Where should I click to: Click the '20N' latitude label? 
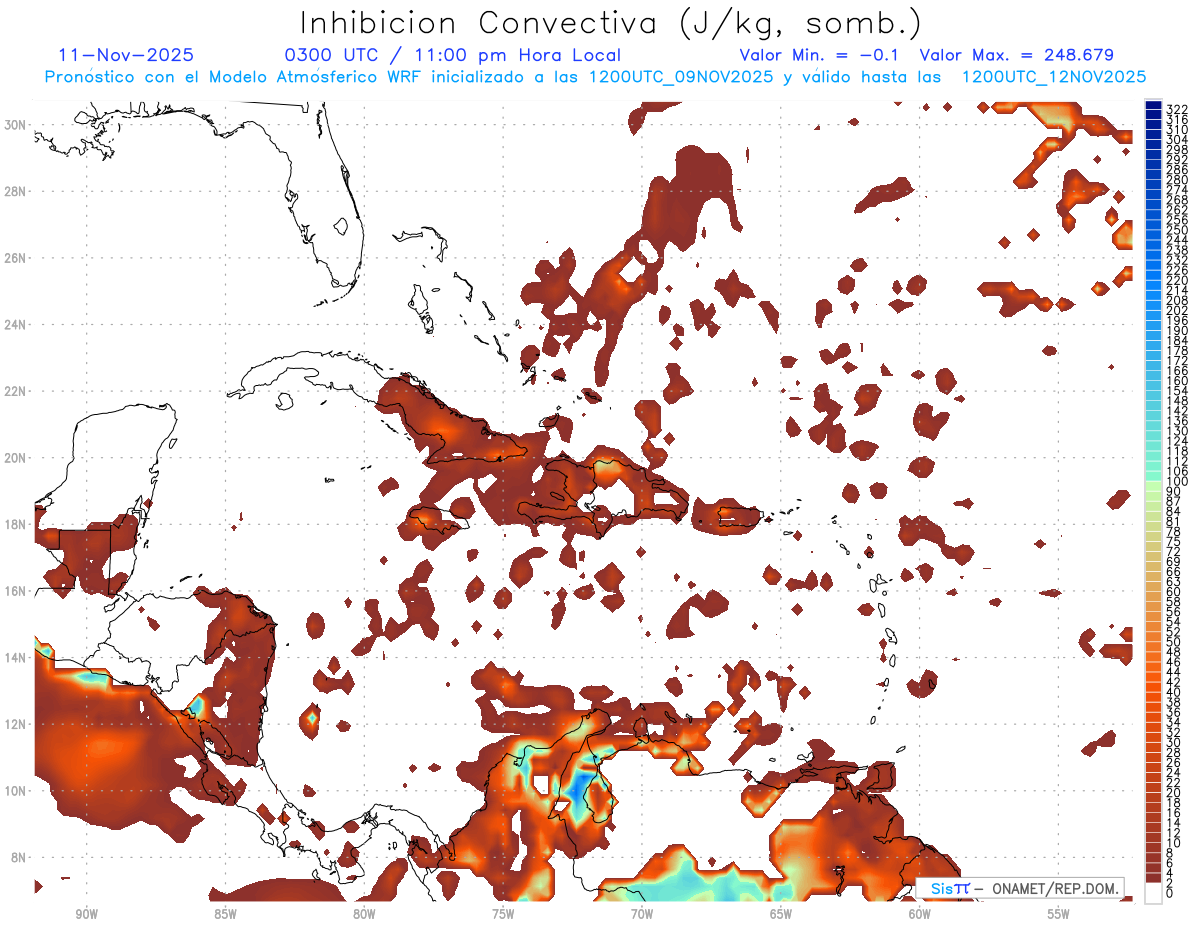point(15,458)
